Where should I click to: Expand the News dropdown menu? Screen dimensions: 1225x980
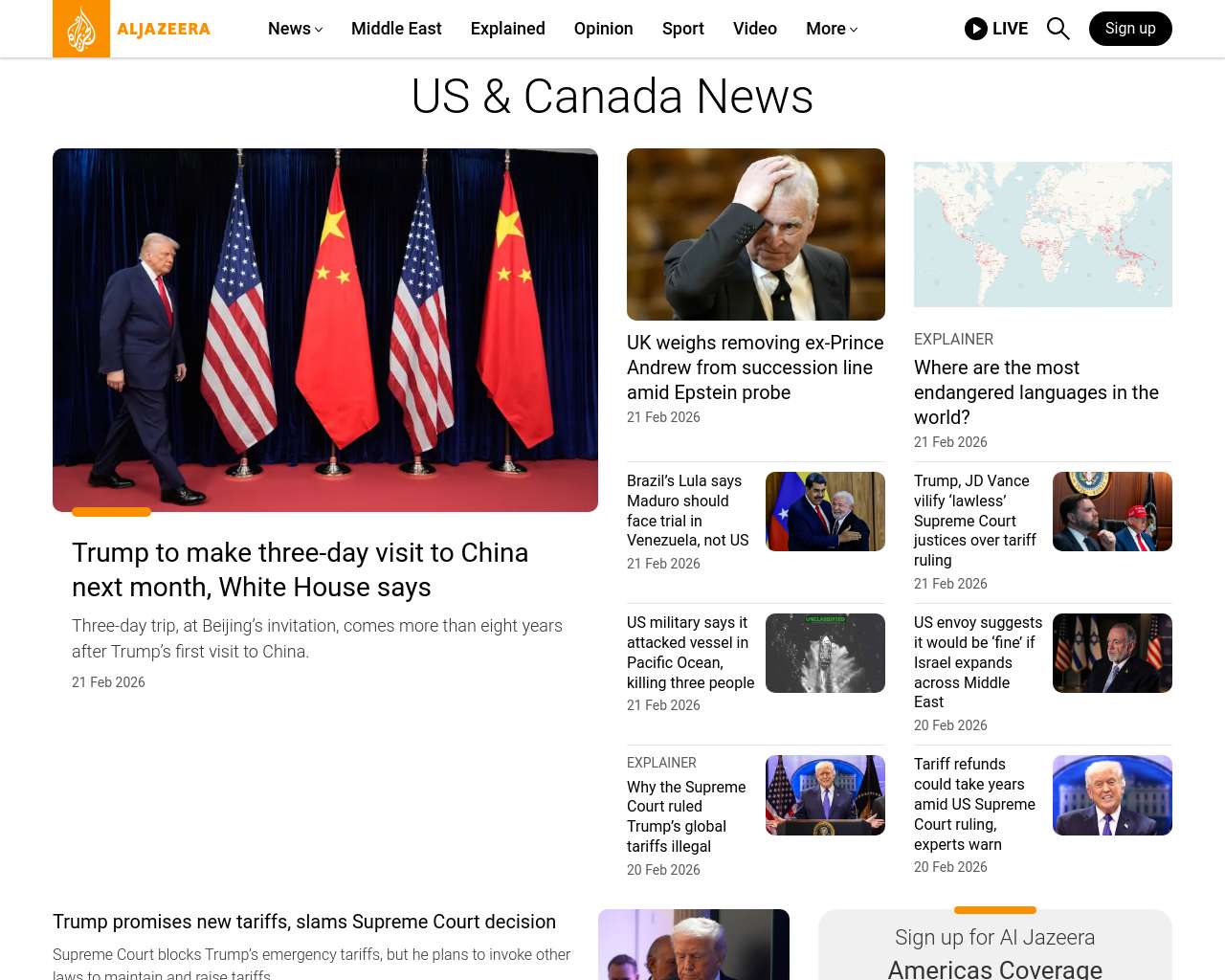(x=295, y=29)
